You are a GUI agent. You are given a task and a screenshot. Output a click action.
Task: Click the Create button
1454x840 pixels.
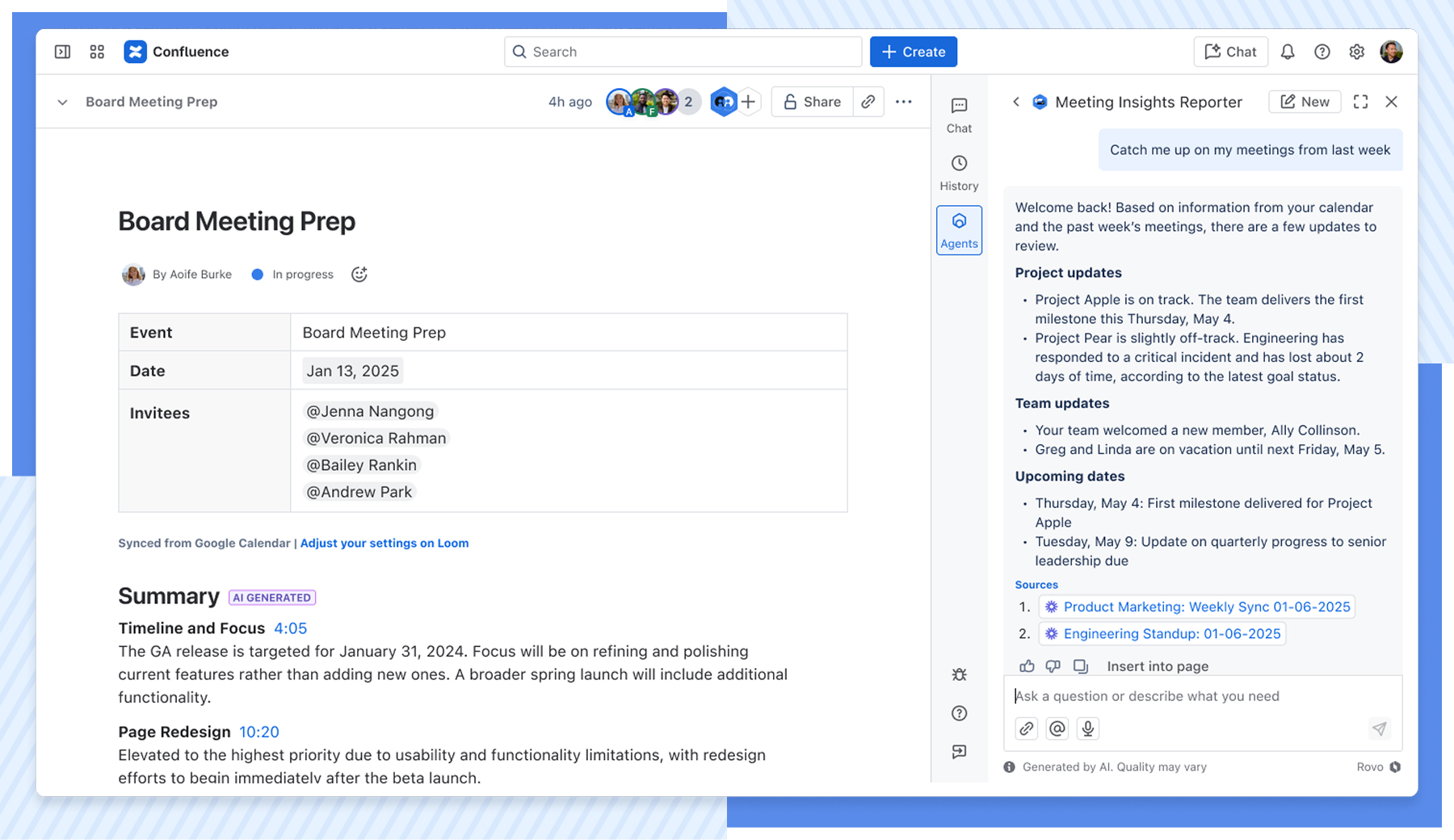point(914,52)
